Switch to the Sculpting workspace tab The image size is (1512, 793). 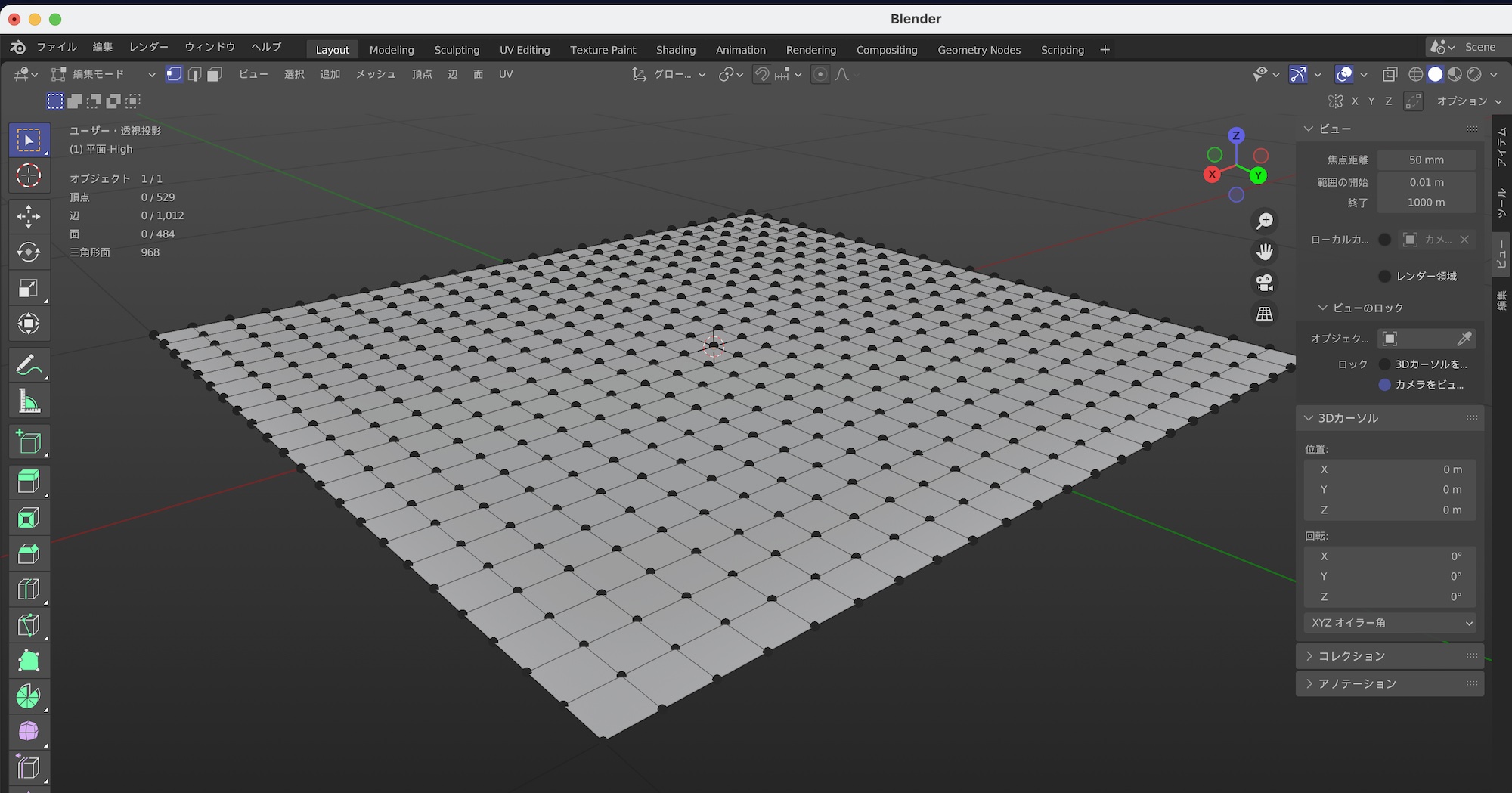[457, 50]
